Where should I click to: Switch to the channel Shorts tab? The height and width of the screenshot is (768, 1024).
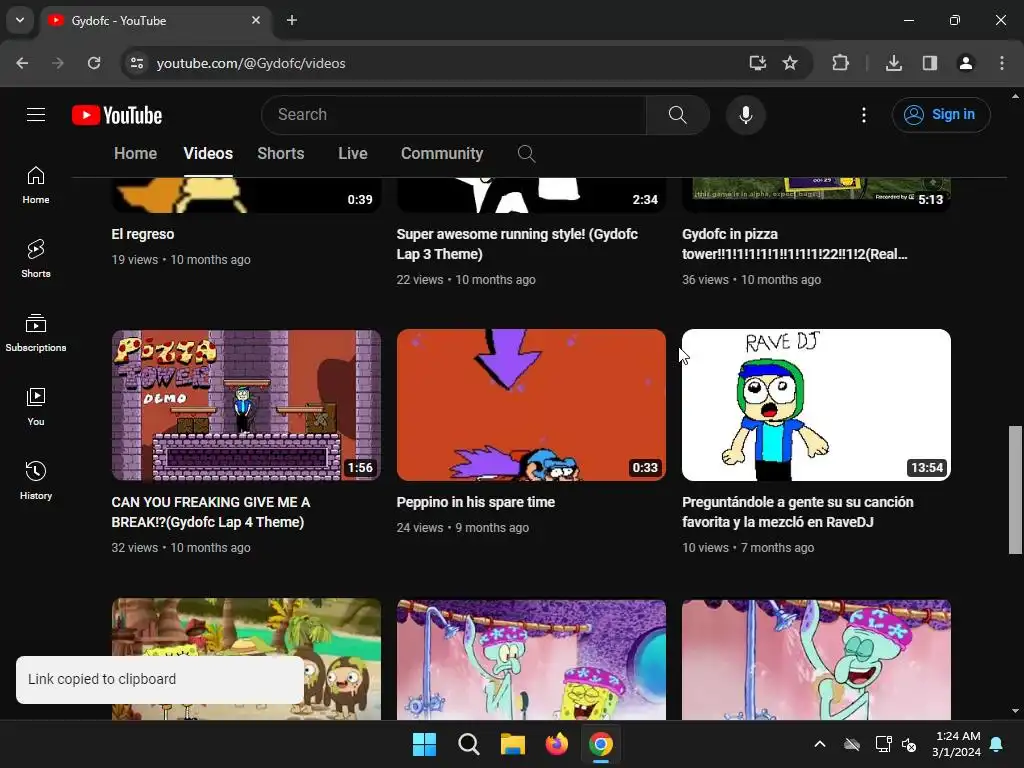click(281, 153)
